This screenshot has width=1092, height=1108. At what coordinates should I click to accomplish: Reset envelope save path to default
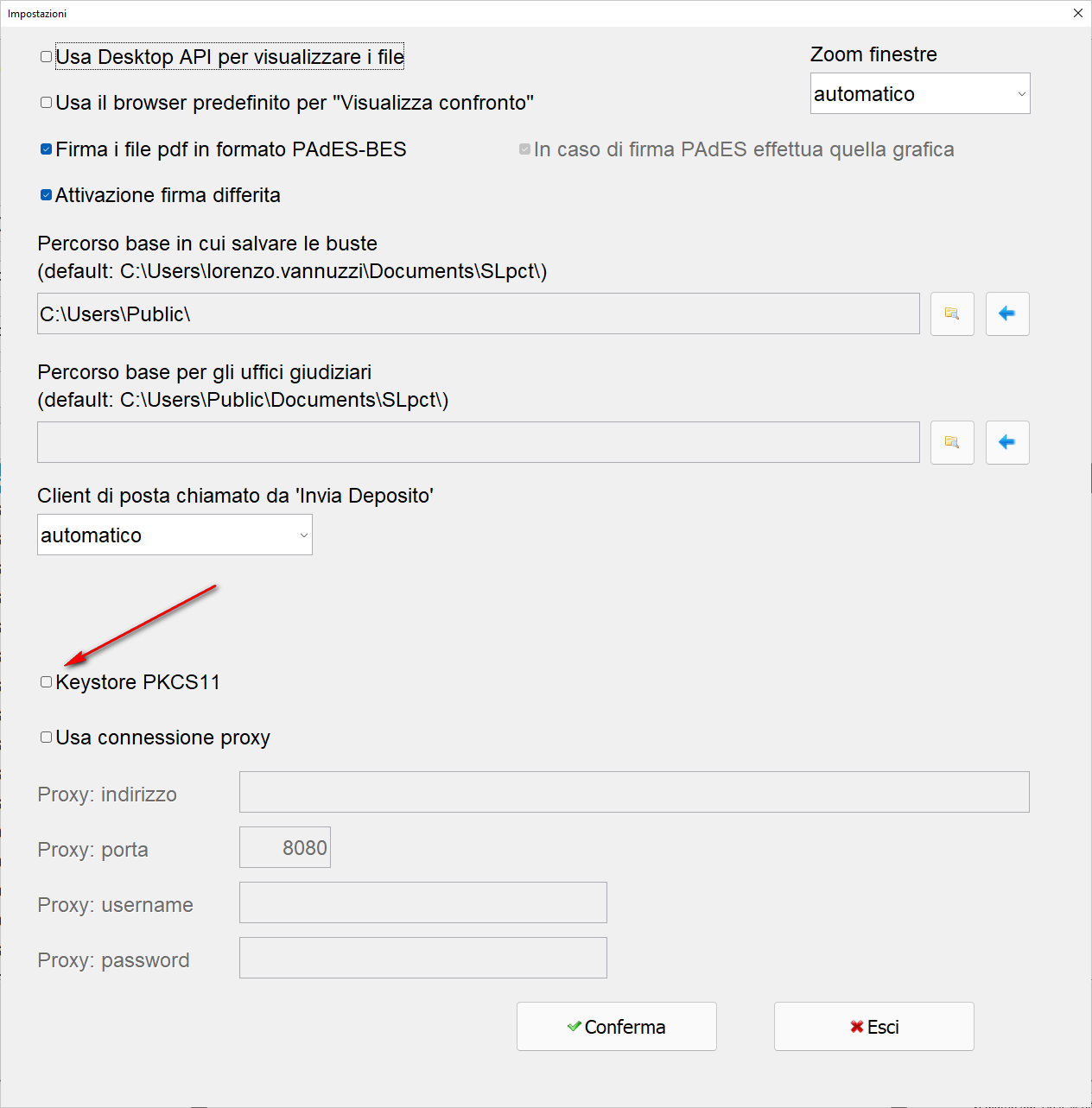[1007, 313]
